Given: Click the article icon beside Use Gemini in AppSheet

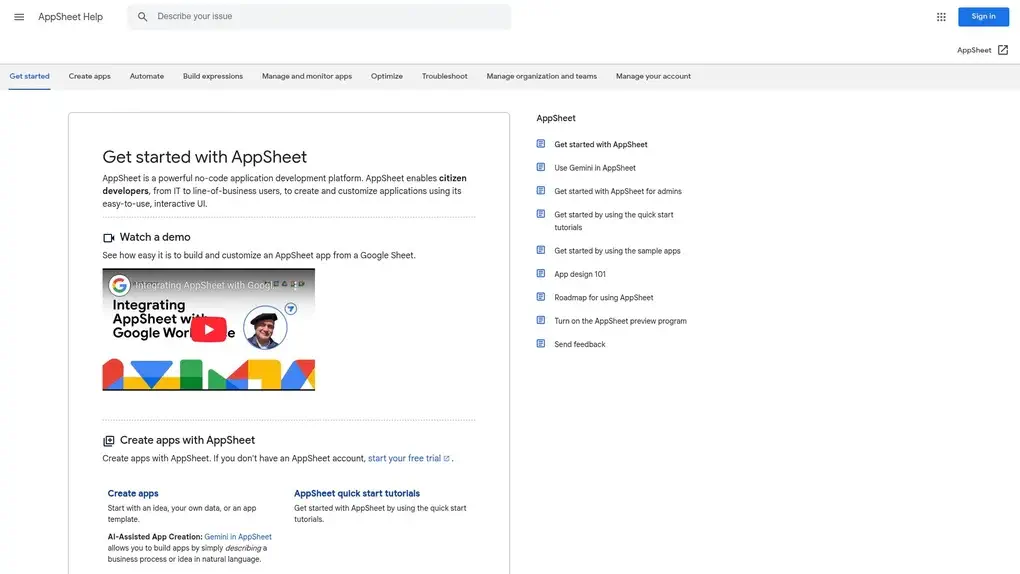Looking at the screenshot, I should 541,167.
